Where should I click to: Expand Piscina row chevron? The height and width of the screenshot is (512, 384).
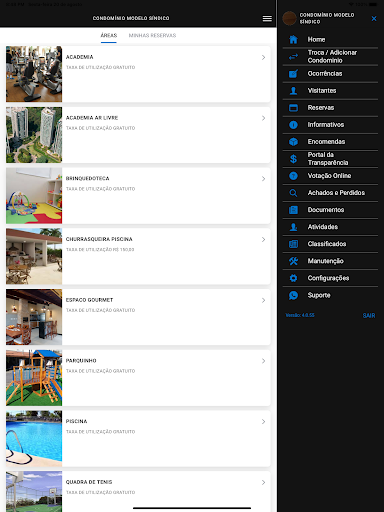click(263, 422)
